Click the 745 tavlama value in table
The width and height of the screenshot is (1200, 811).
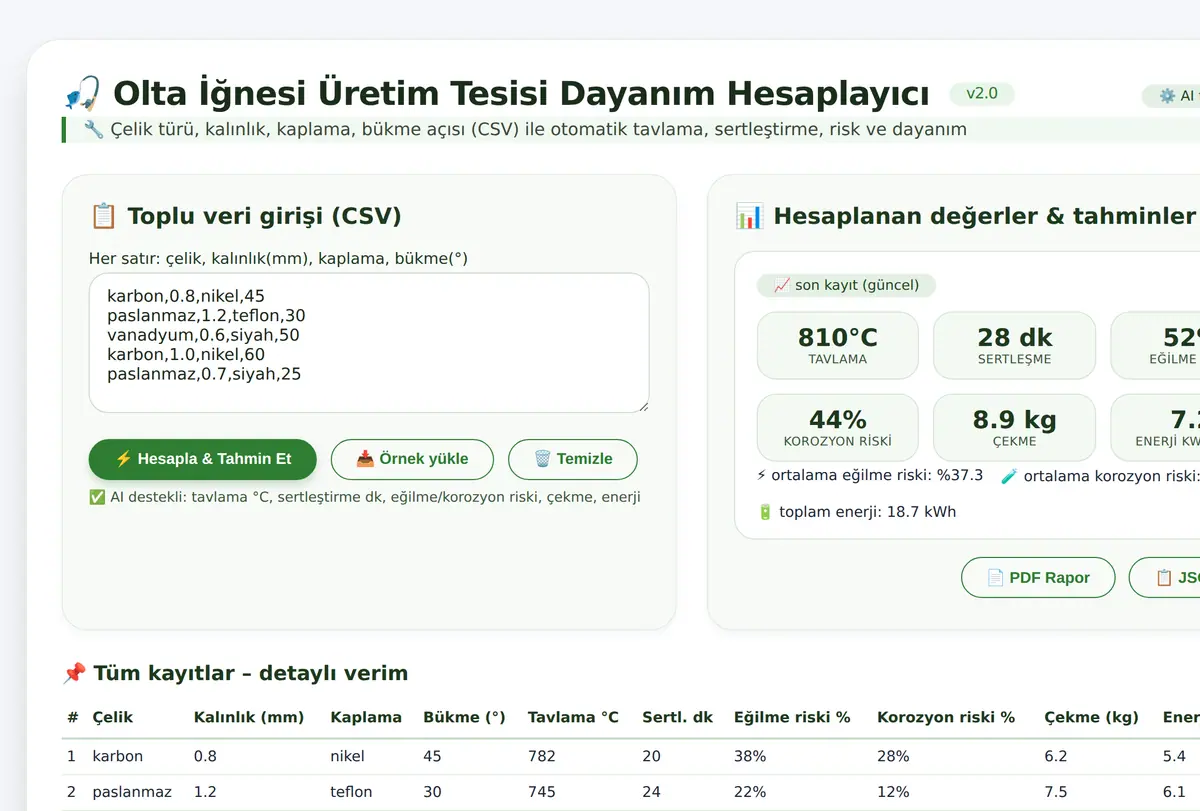coord(542,792)
